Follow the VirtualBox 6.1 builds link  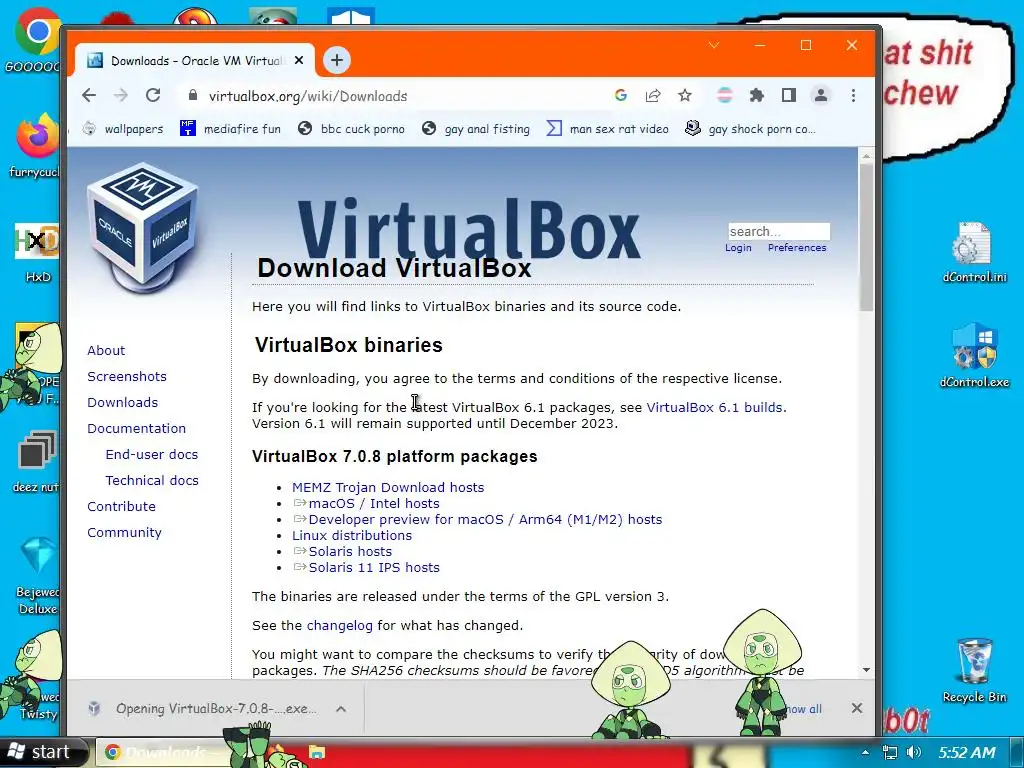pyautogui.click(x=714, y=408)
